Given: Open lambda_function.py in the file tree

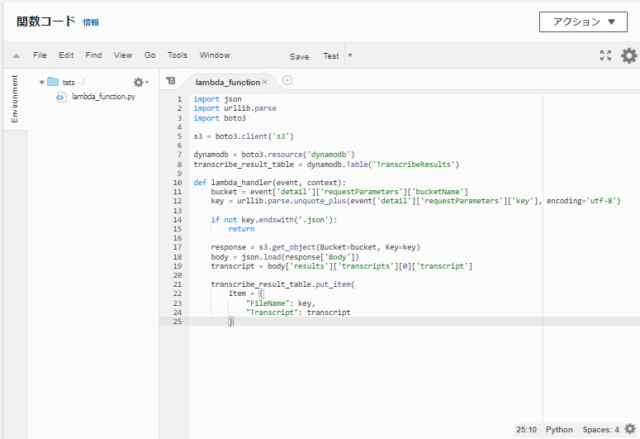Looking at the screenshot, I should (x=104, y=97).
